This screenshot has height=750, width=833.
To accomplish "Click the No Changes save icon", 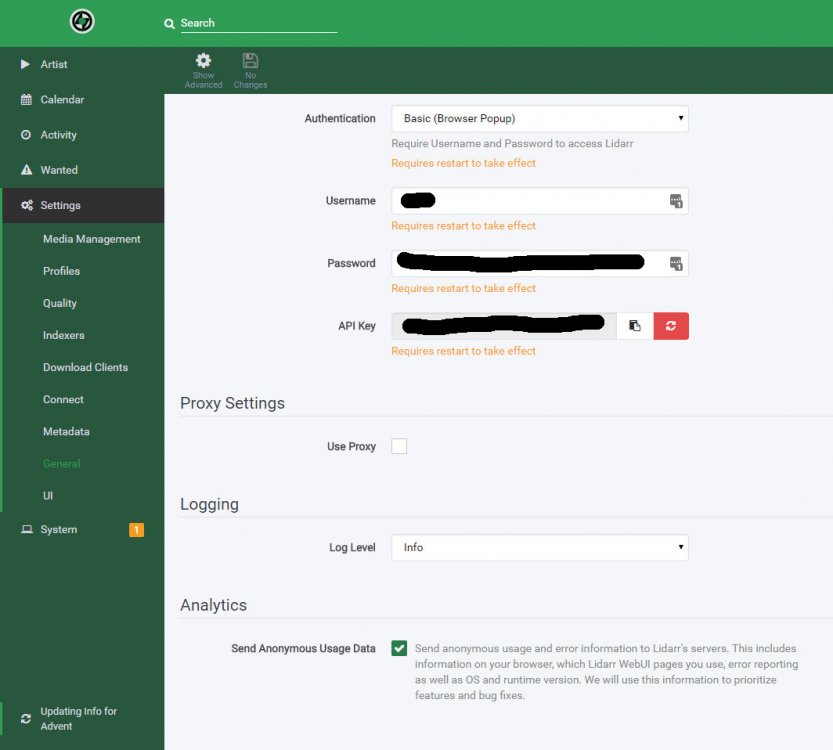I will [250, 60].
